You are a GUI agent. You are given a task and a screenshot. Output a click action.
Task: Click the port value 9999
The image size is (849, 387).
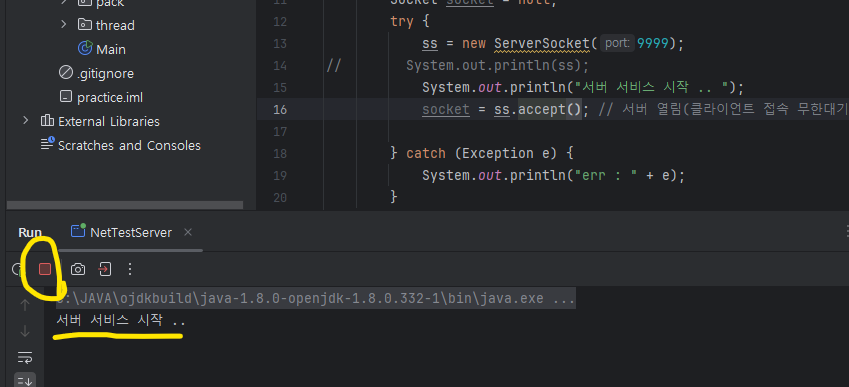pyautogui.click(x=653, y=43)
